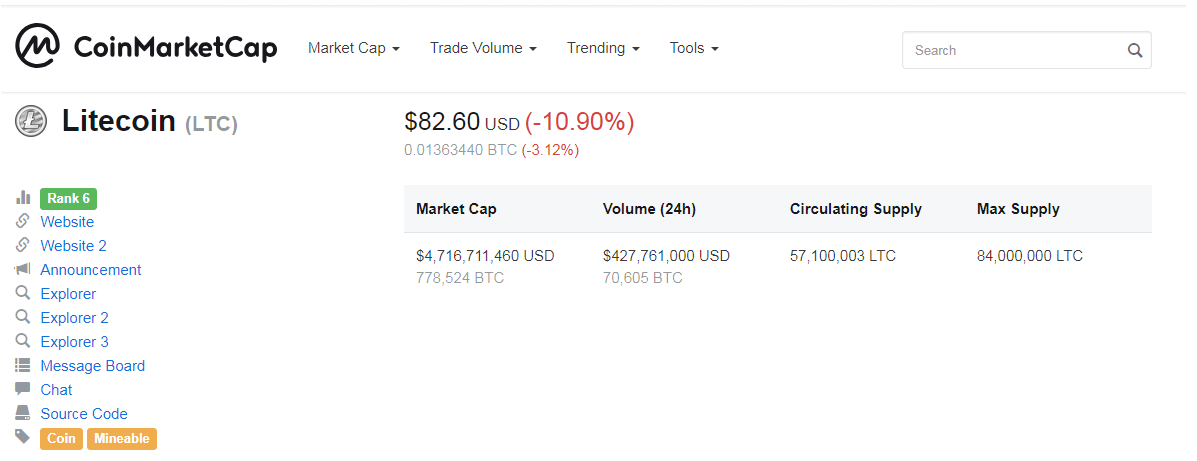Click the search magnifying glass icon
1197x461 pixels.
(x=1134, y=50)
